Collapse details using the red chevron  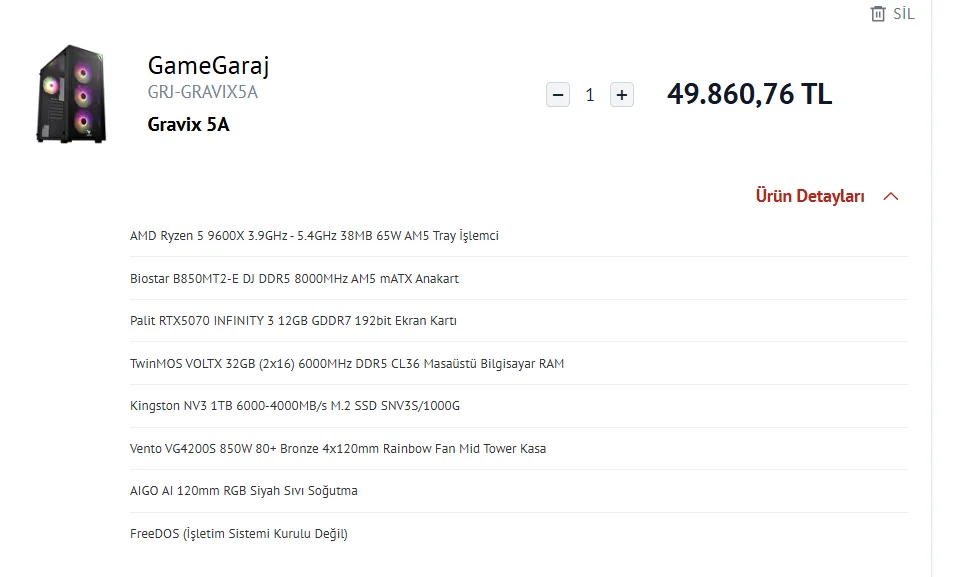pos(891,197)
